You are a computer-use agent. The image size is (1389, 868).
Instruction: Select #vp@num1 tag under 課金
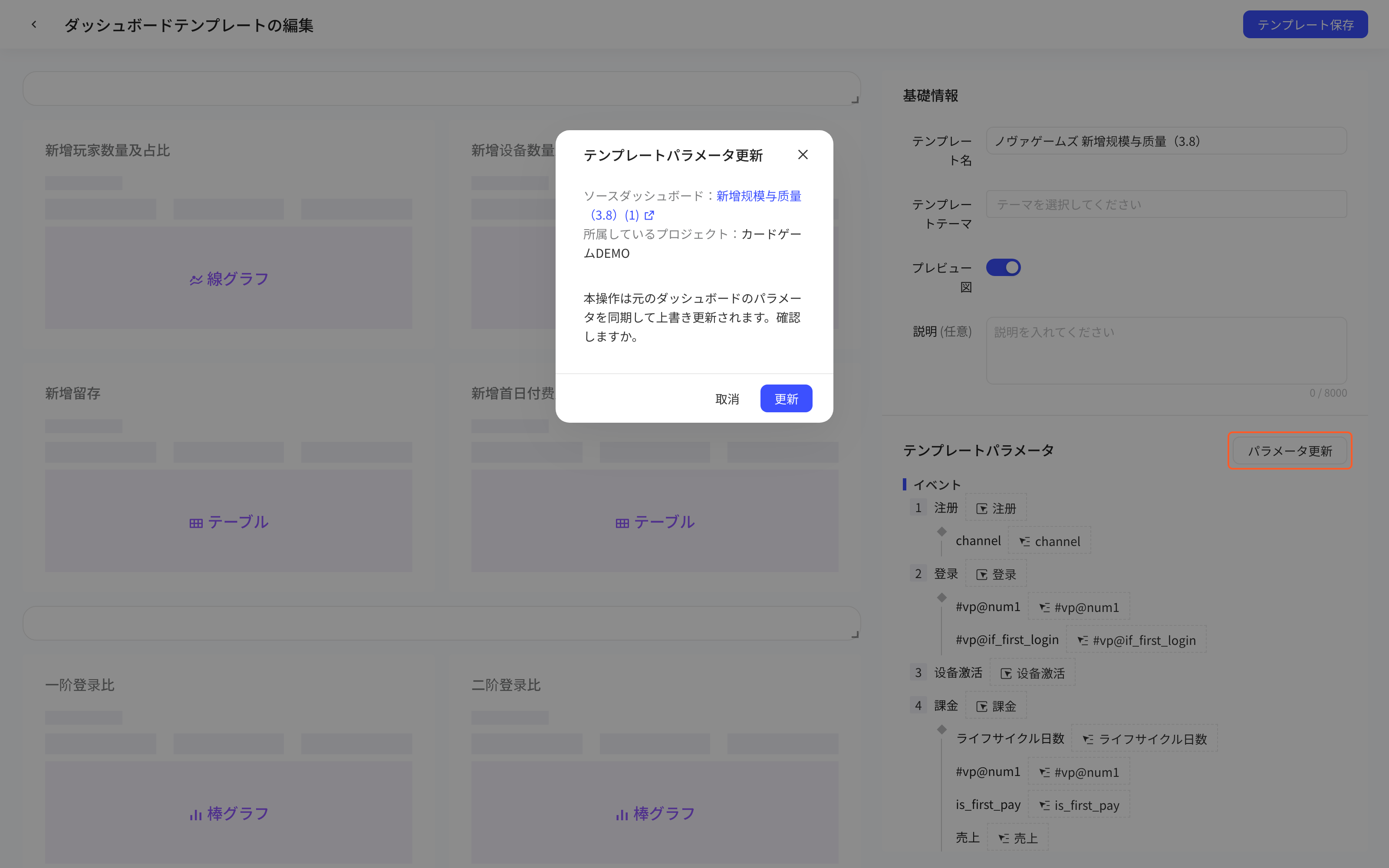tap(1079, 772)
